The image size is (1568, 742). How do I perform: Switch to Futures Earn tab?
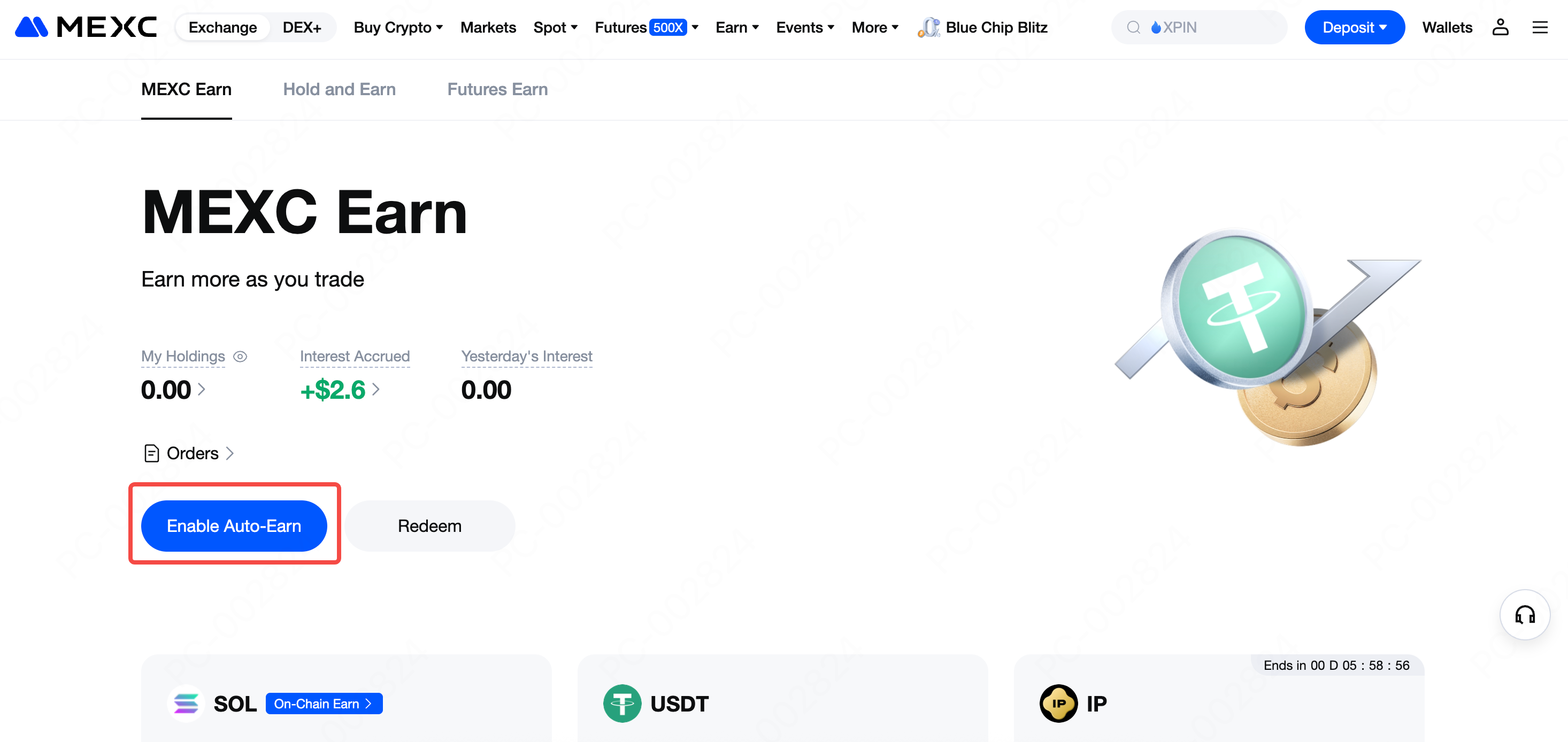coord(497,89)
